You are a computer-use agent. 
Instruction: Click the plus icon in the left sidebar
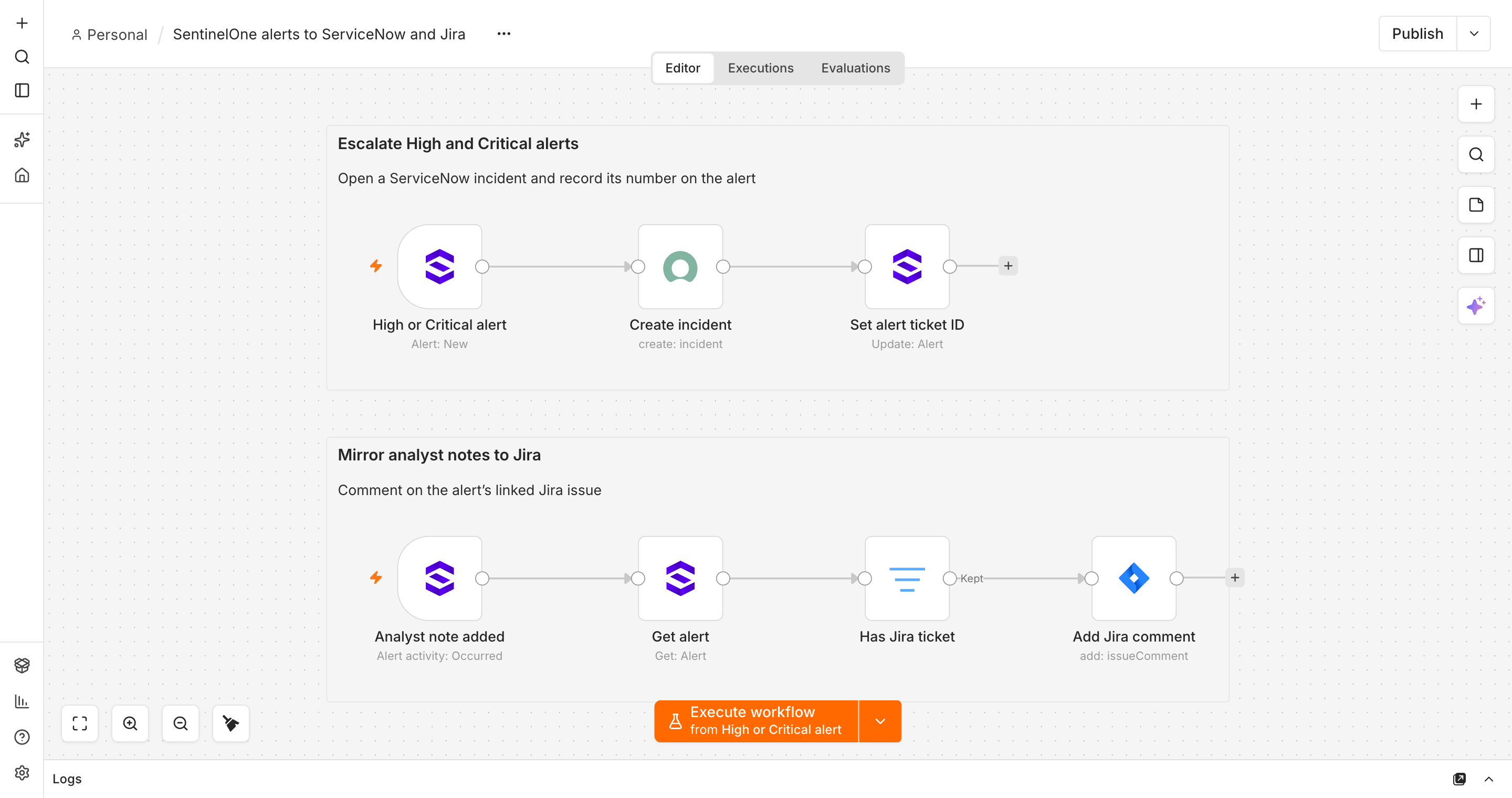(22, 23)
